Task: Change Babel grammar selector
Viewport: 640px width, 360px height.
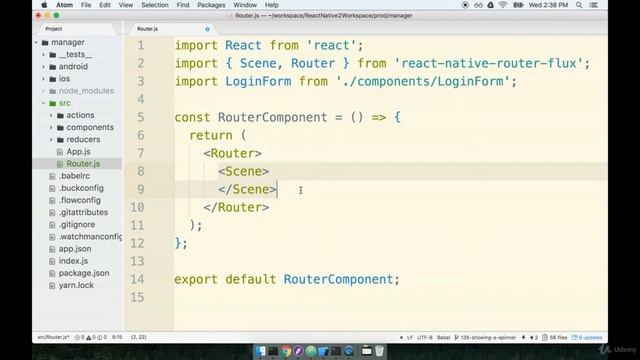Action: tap(443, 338)
